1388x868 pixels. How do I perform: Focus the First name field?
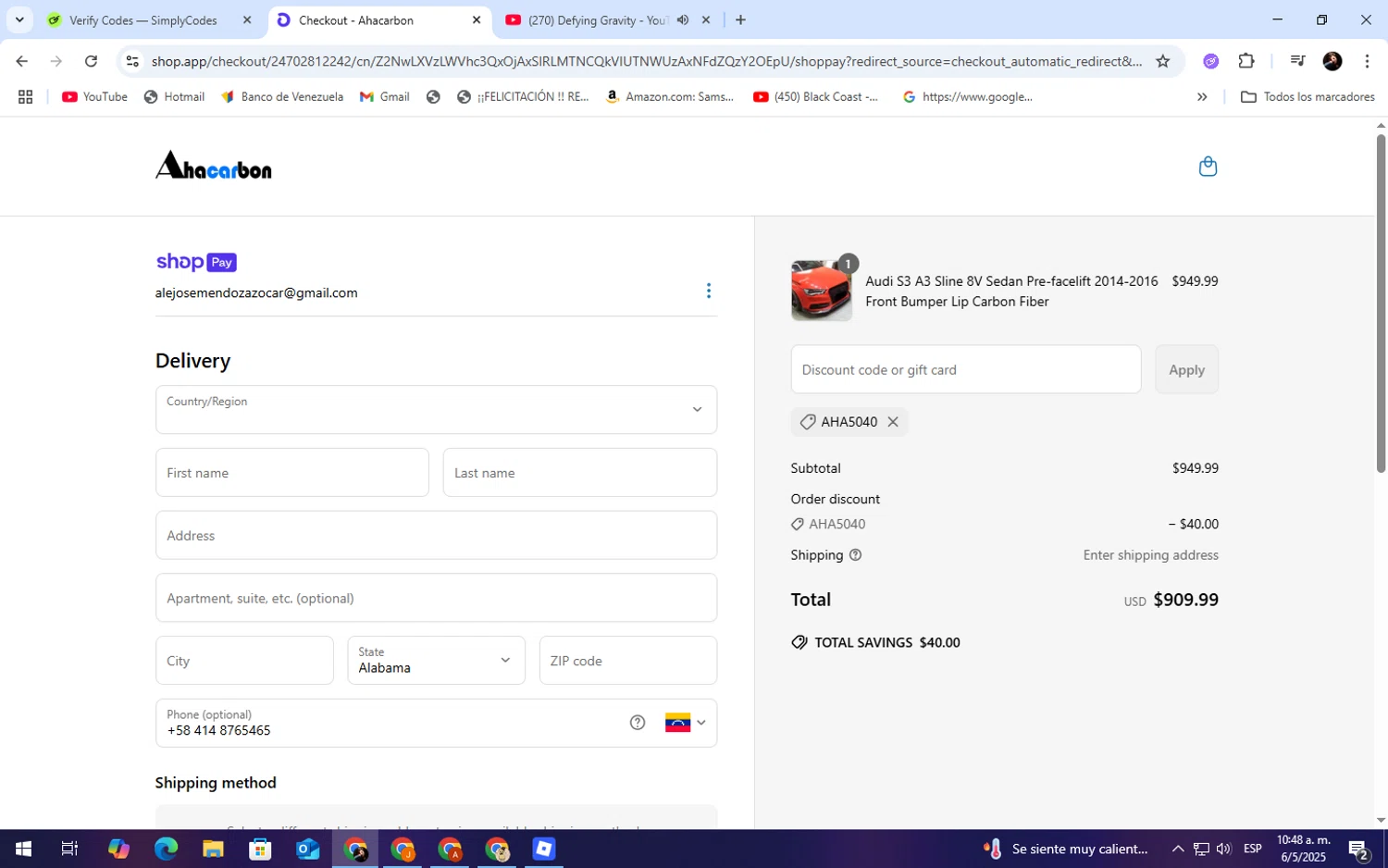[292, 473]
